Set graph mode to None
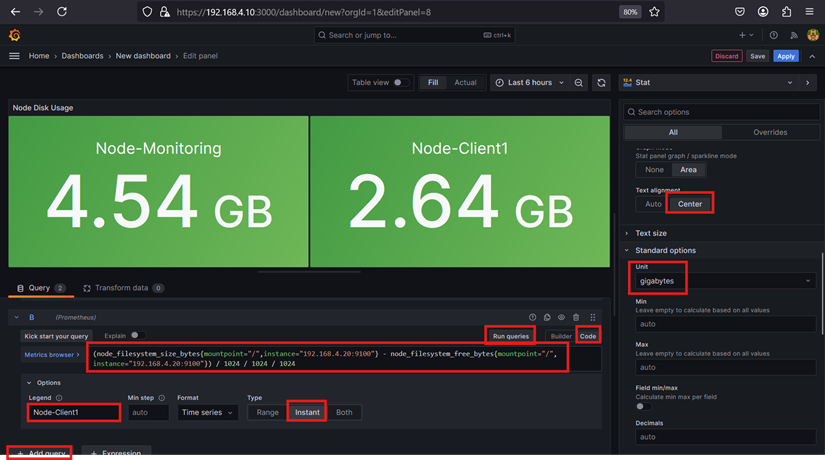825x460 pixels. pyautogui.click(x=654, y=169)
